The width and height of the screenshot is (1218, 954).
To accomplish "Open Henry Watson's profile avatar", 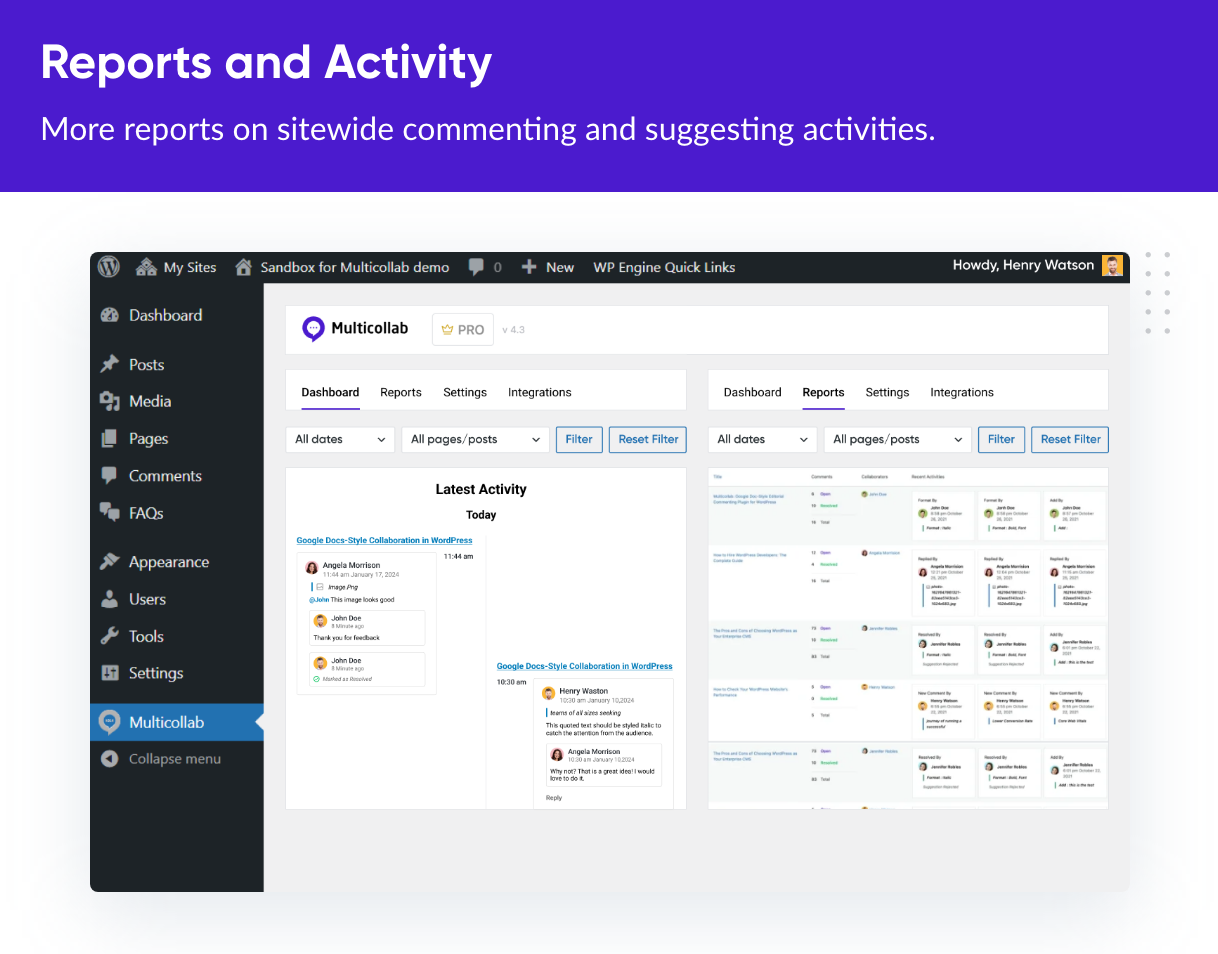I will [1112, 266].
